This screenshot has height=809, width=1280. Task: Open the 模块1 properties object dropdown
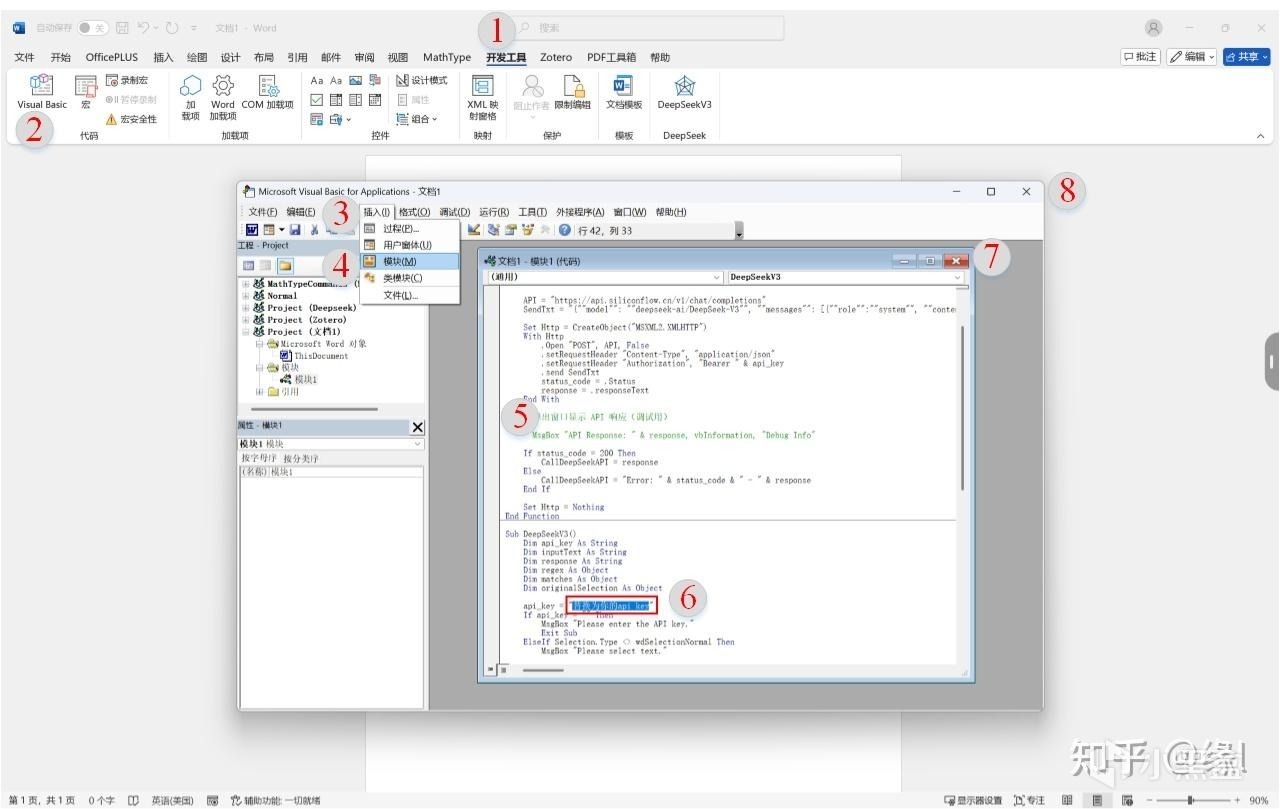(x=418, y=444)
